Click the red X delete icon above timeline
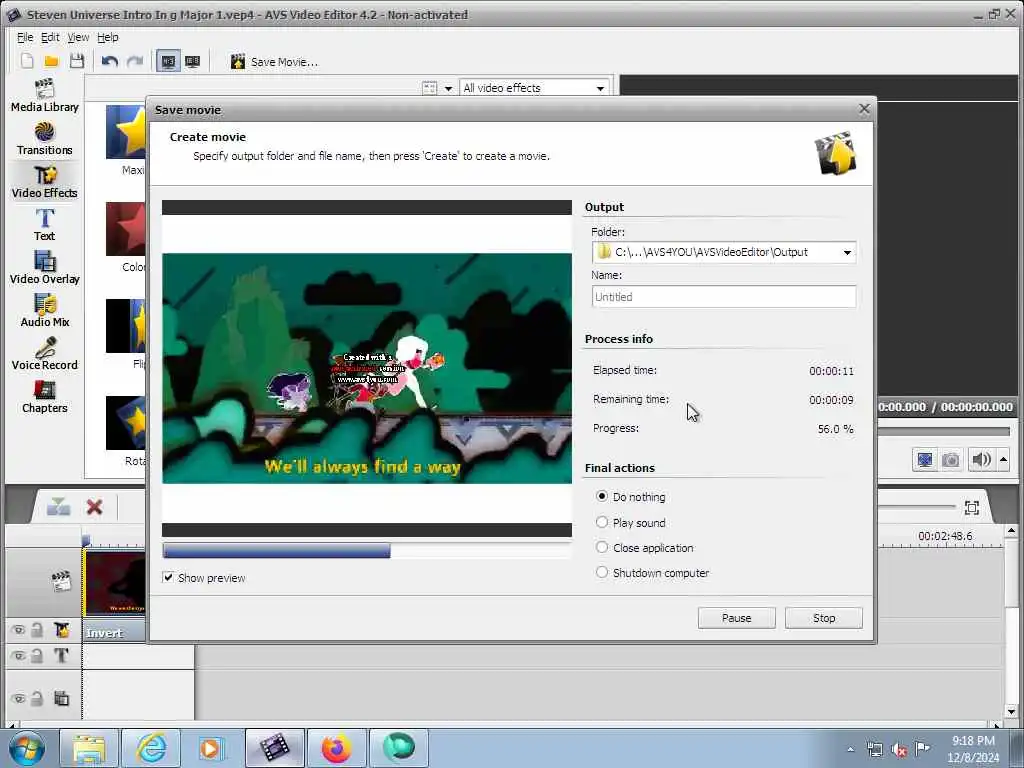1024x768 pixels. point(95,507)
